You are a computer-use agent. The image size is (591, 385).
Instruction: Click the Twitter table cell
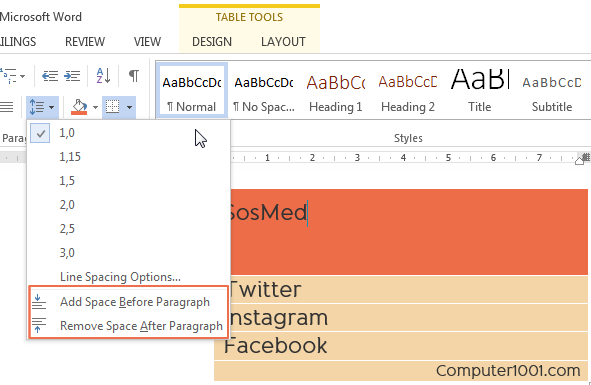tap(409, 290)
